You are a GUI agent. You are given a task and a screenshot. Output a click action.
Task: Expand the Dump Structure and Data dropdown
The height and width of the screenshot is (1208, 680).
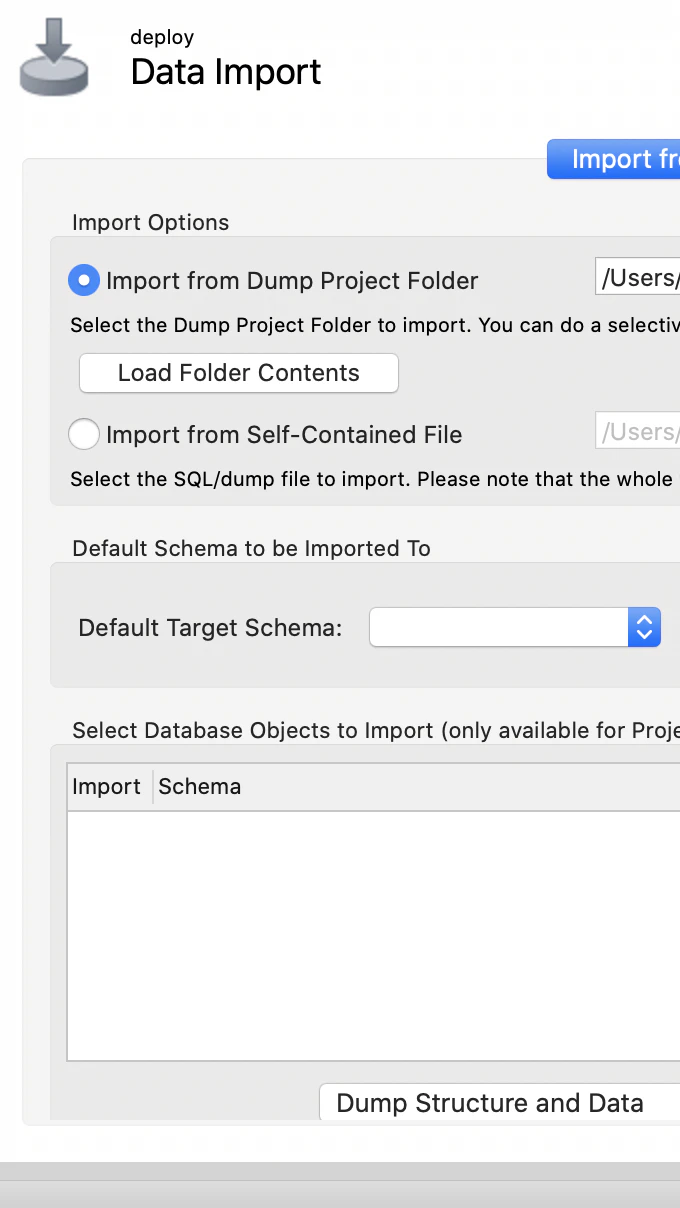tap(499, 1103)
